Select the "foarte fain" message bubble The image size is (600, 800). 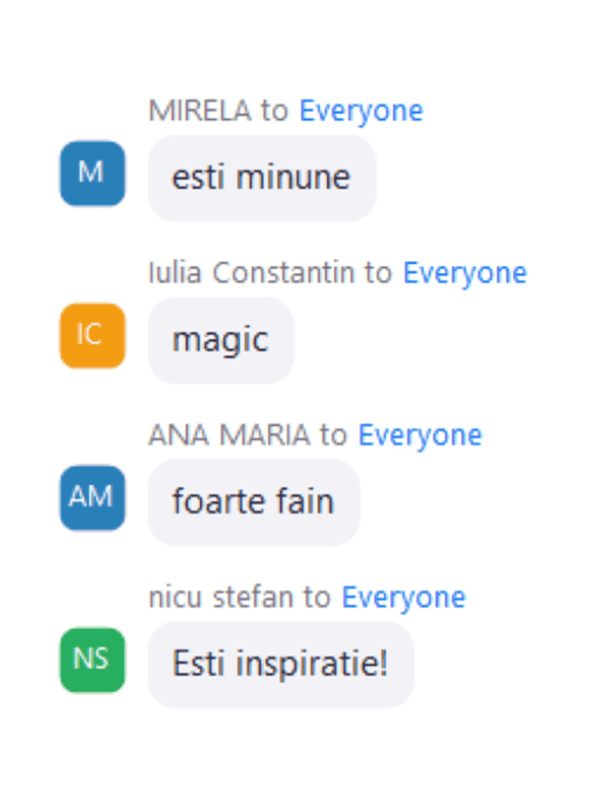[x=254, y=502]
